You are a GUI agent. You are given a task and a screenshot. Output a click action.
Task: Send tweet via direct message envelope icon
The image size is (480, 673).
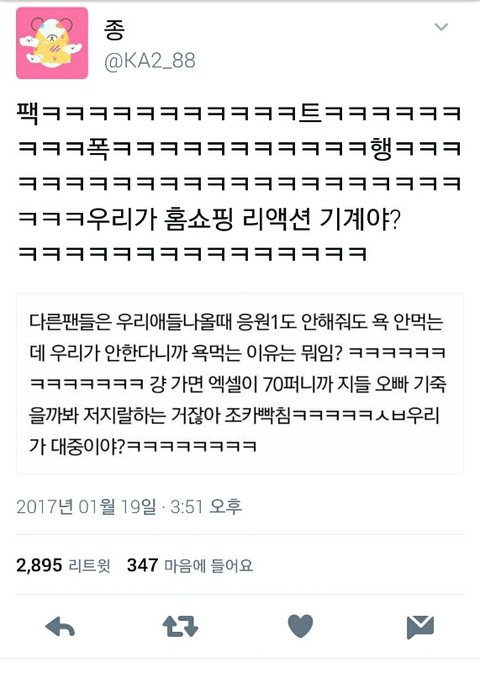[420, 627]
